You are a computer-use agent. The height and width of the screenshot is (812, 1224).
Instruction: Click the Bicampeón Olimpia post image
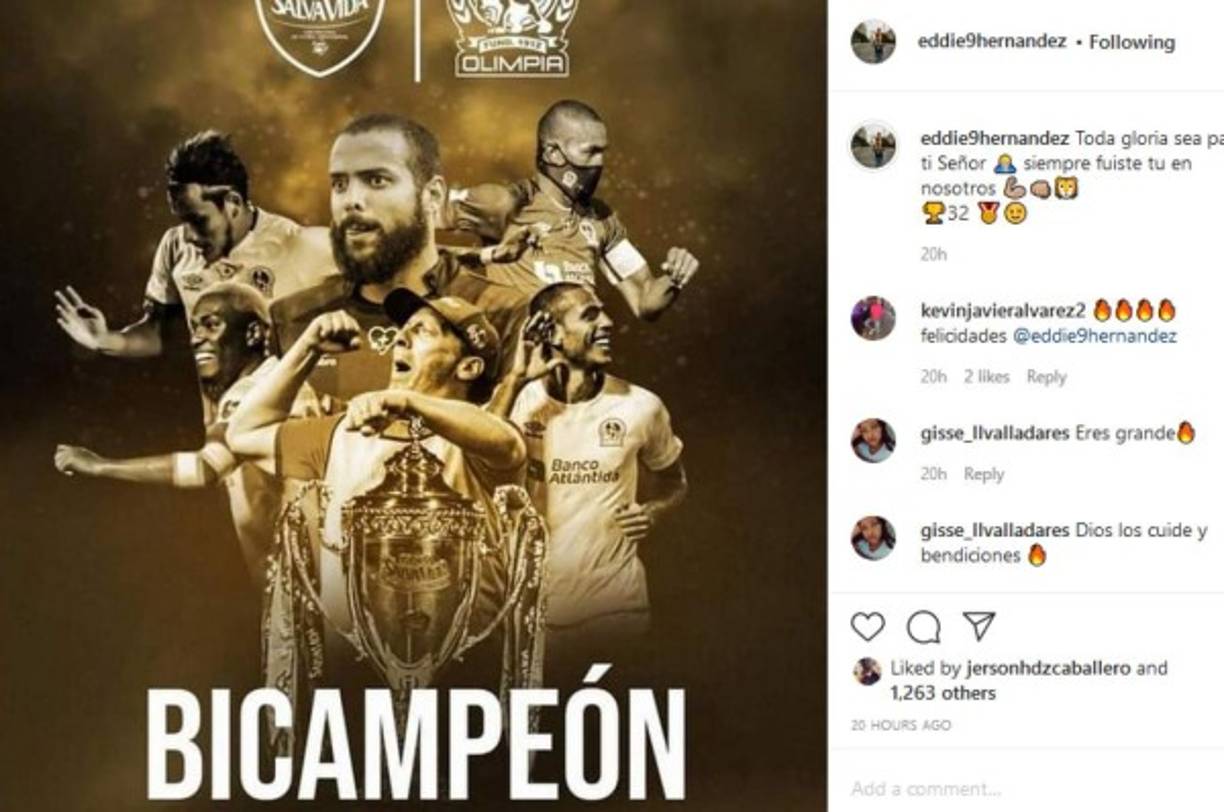413,406
